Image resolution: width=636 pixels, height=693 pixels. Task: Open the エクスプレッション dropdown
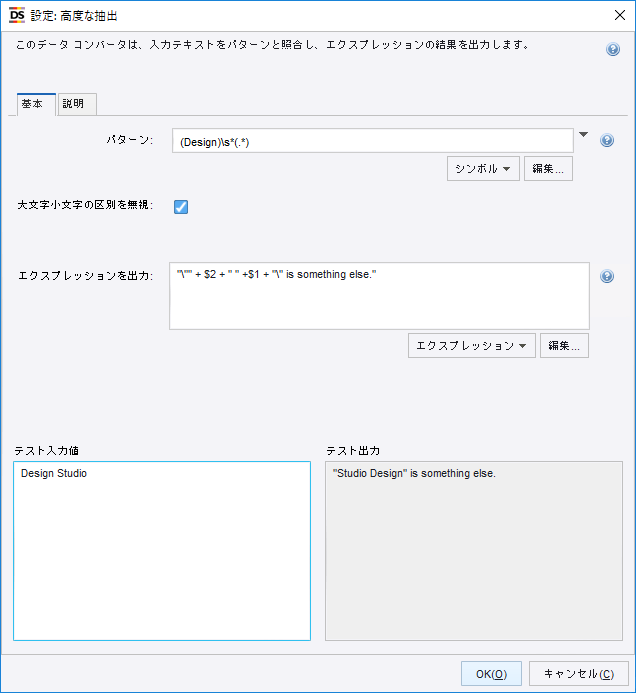471,346
